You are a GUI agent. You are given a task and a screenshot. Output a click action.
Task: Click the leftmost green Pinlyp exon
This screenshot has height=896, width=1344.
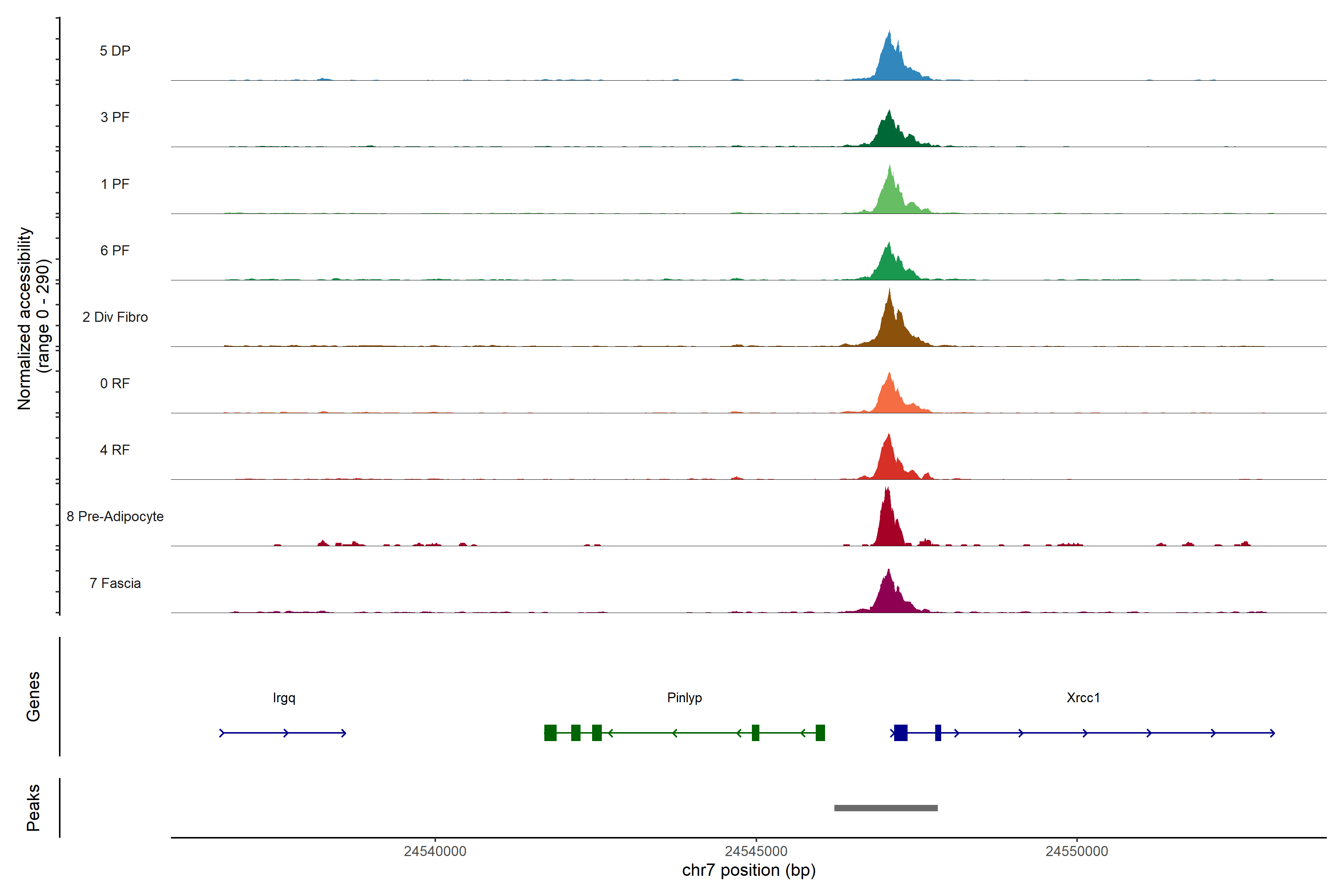click(550, 732)
